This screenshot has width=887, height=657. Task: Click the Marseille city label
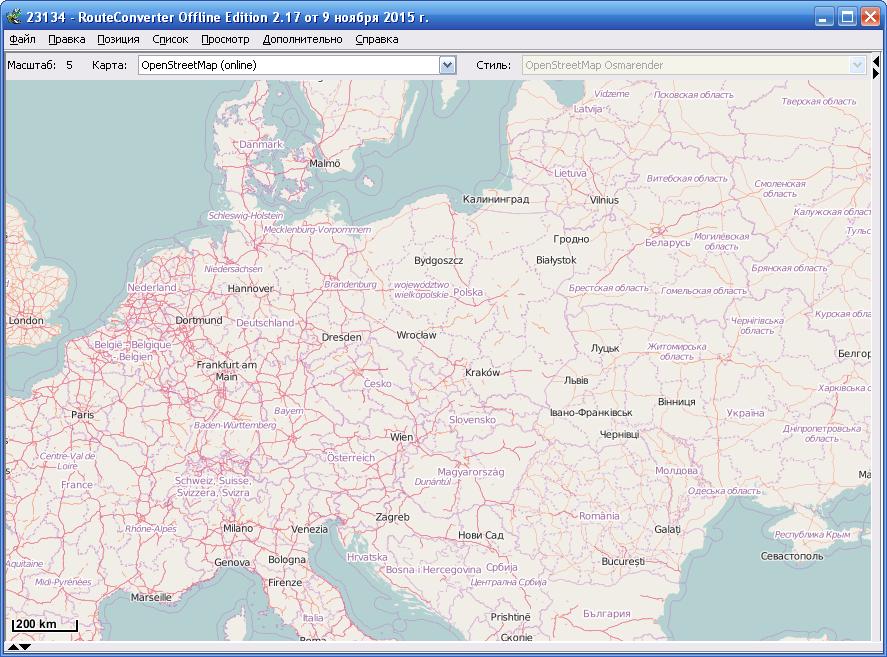pos(151,598)
